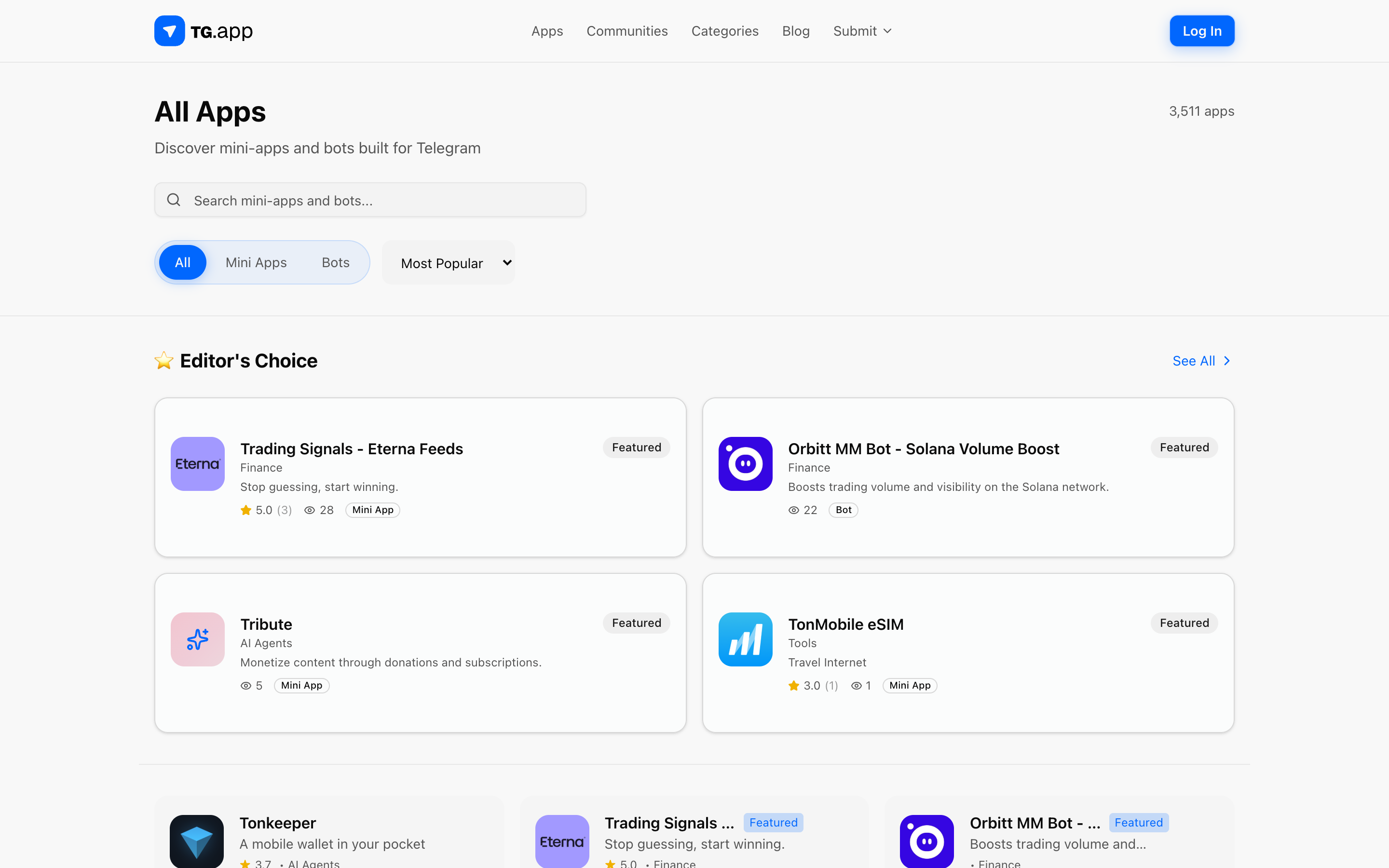Open Blog in the top navigation
Viewport: 1389px width, 868px height.
click(x=795, y=31)
